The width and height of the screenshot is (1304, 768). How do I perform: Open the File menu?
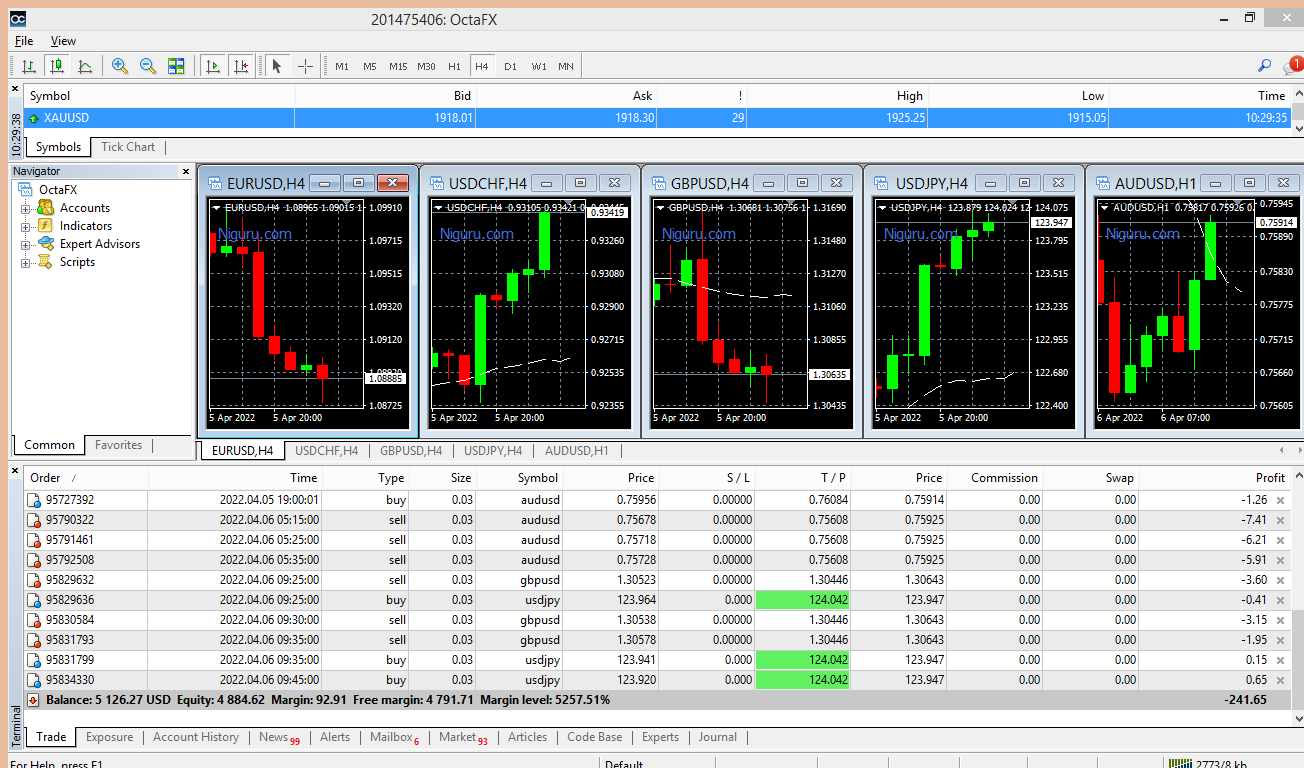click(x=24, y=41)
